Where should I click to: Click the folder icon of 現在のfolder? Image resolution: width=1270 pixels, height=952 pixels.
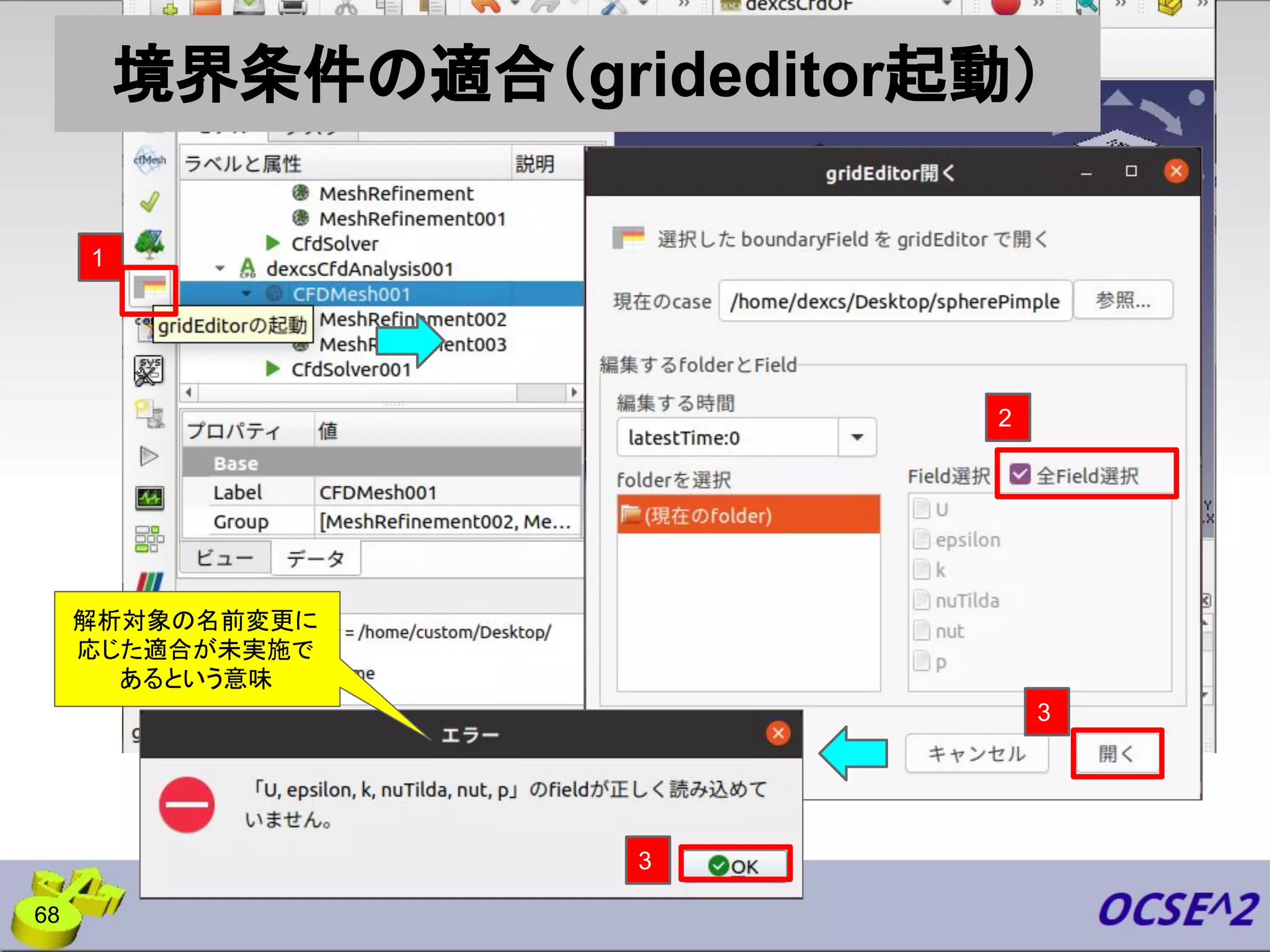[631, 514]
